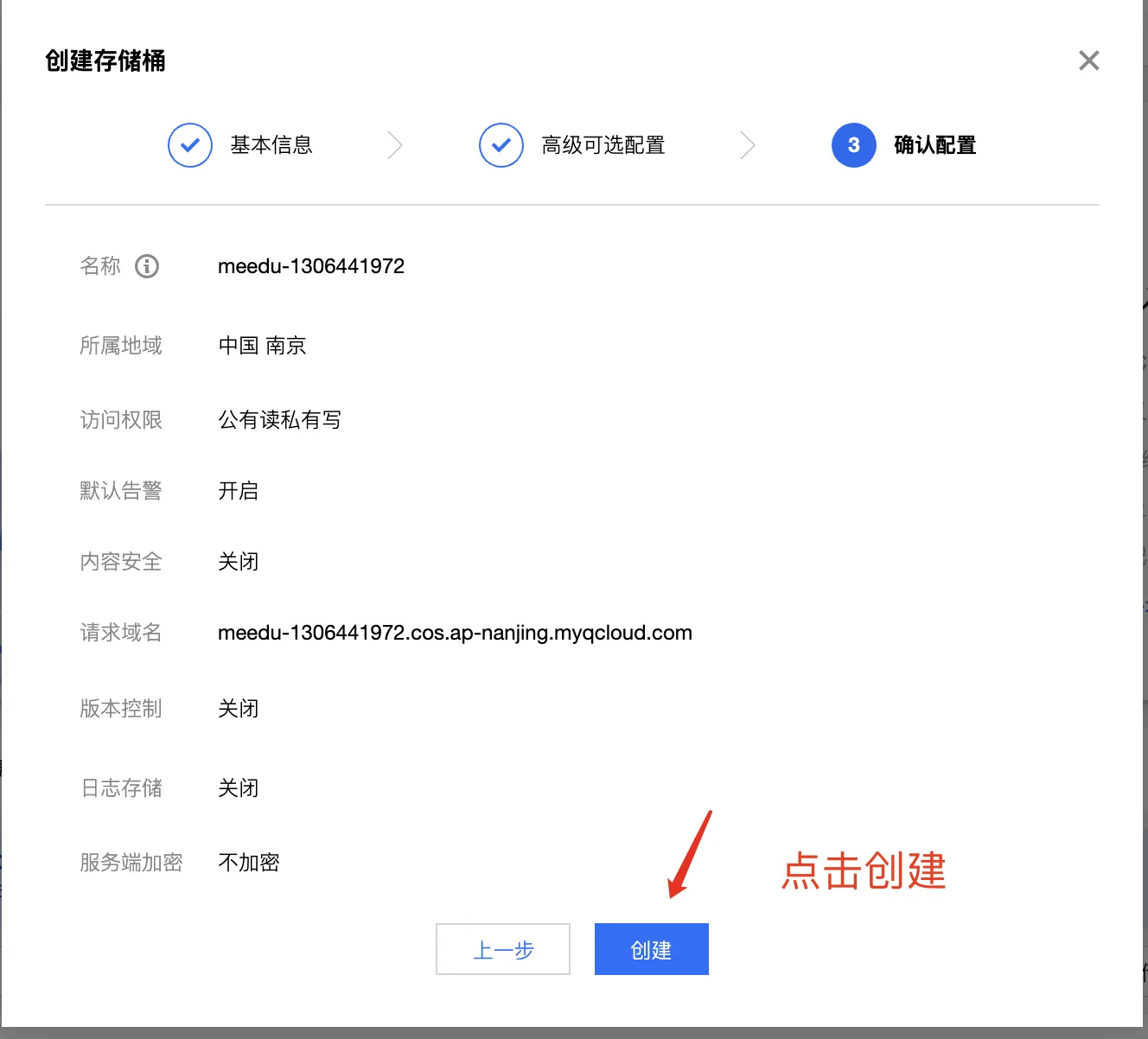Click the 中国 南京 region value

coord(263,346)
